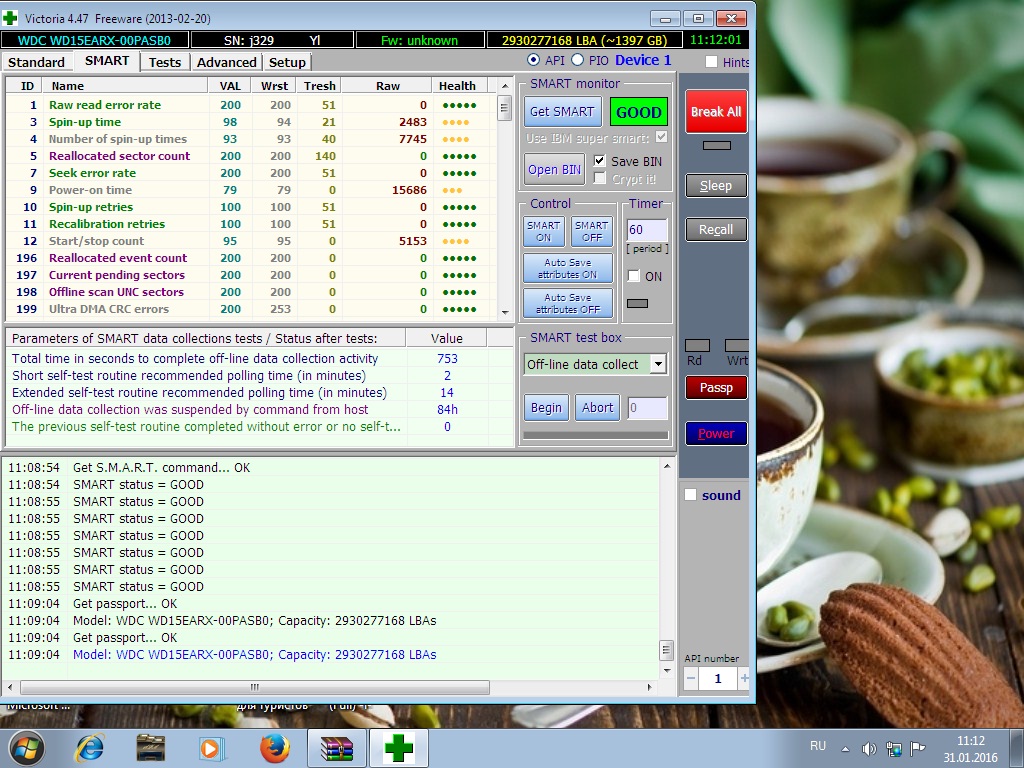Click the API number field
Screen dimensions: 1024x768
click(x=718, y=679)
